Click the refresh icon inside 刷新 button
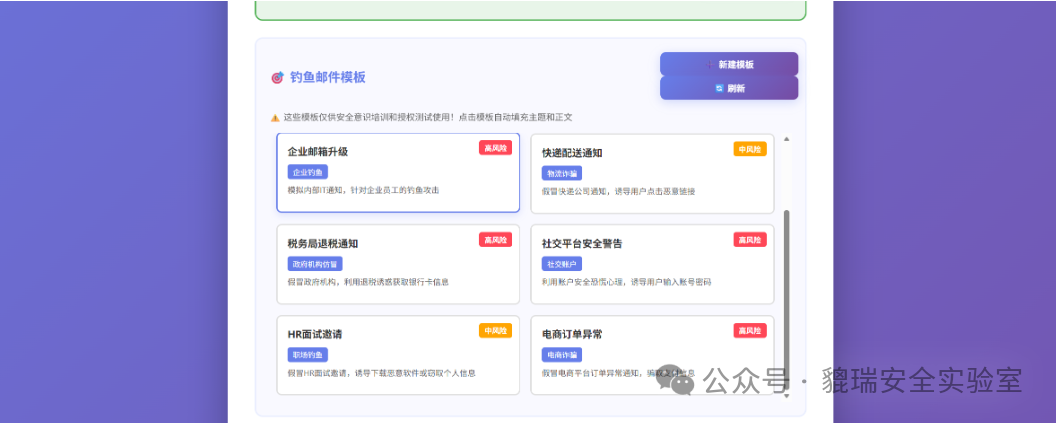Screen dimensions: 1056x423 pyautogui.click(x=719, y=88)
